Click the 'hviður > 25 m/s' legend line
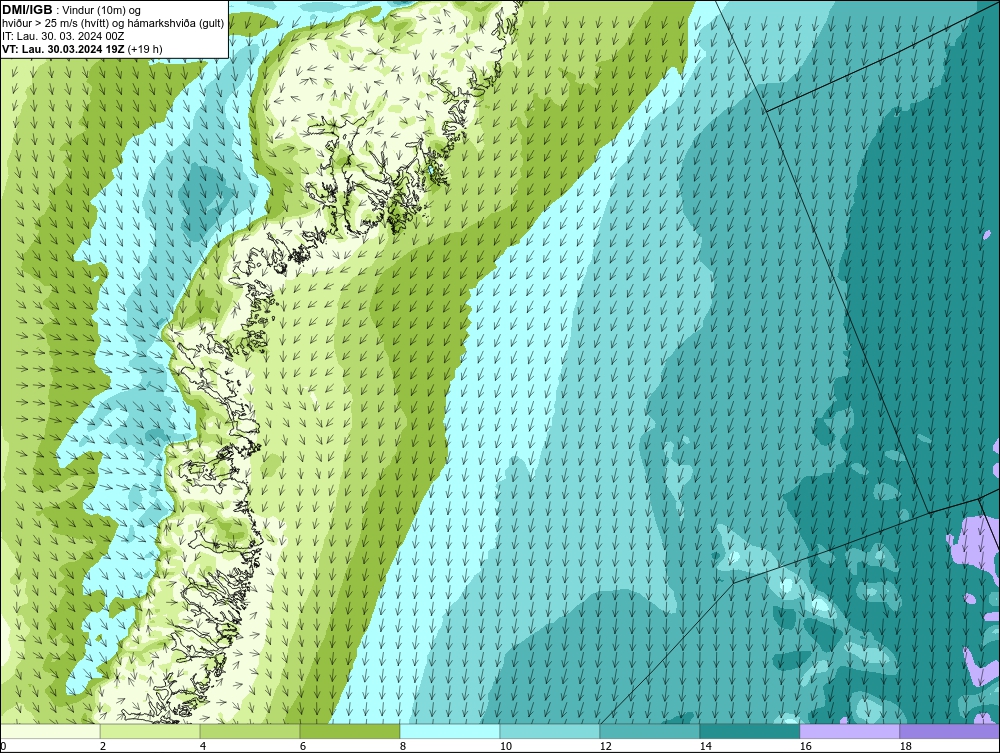 113,24
